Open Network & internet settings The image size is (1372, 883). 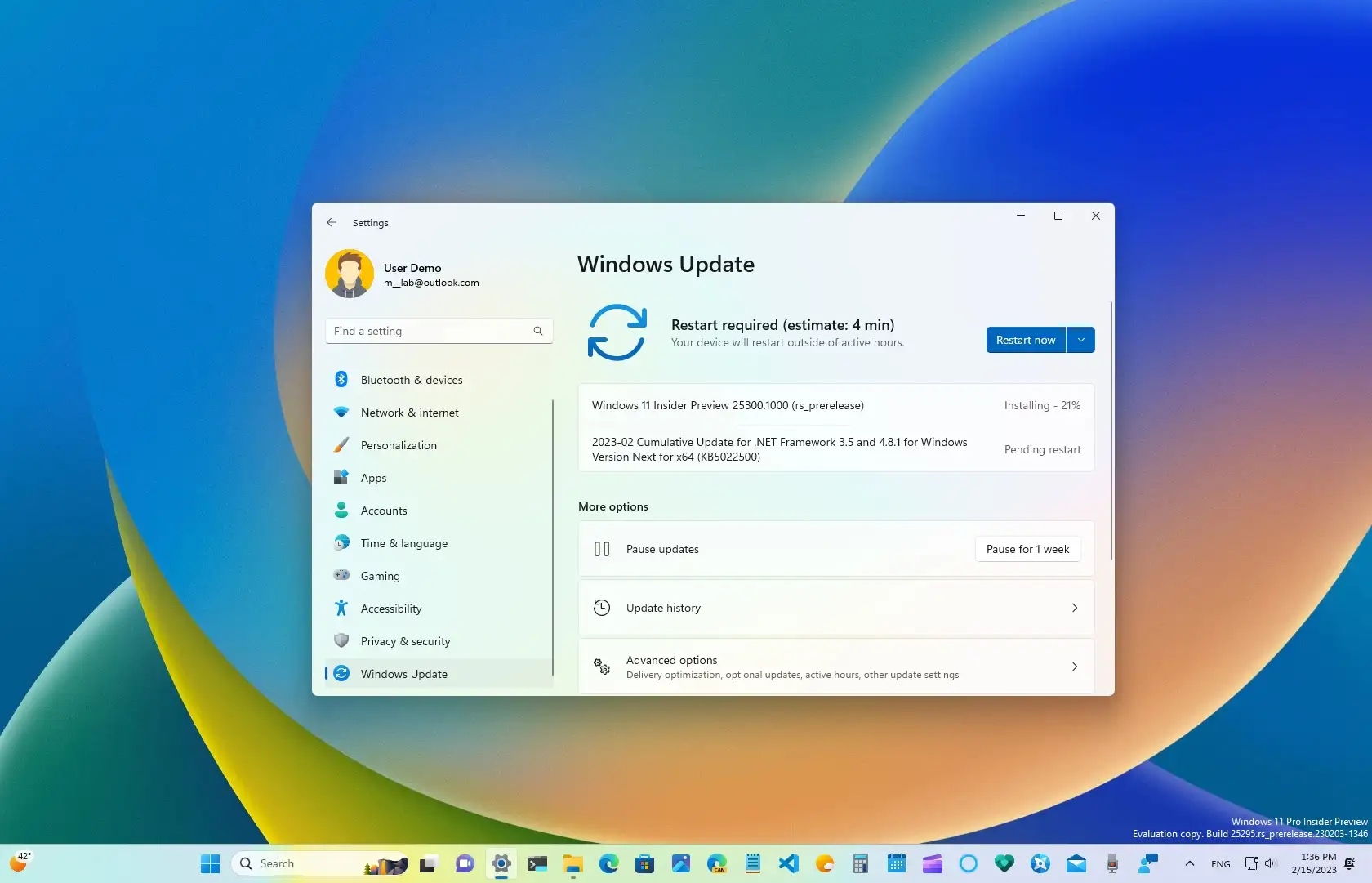pyautogui.click(x=439, y=413)
